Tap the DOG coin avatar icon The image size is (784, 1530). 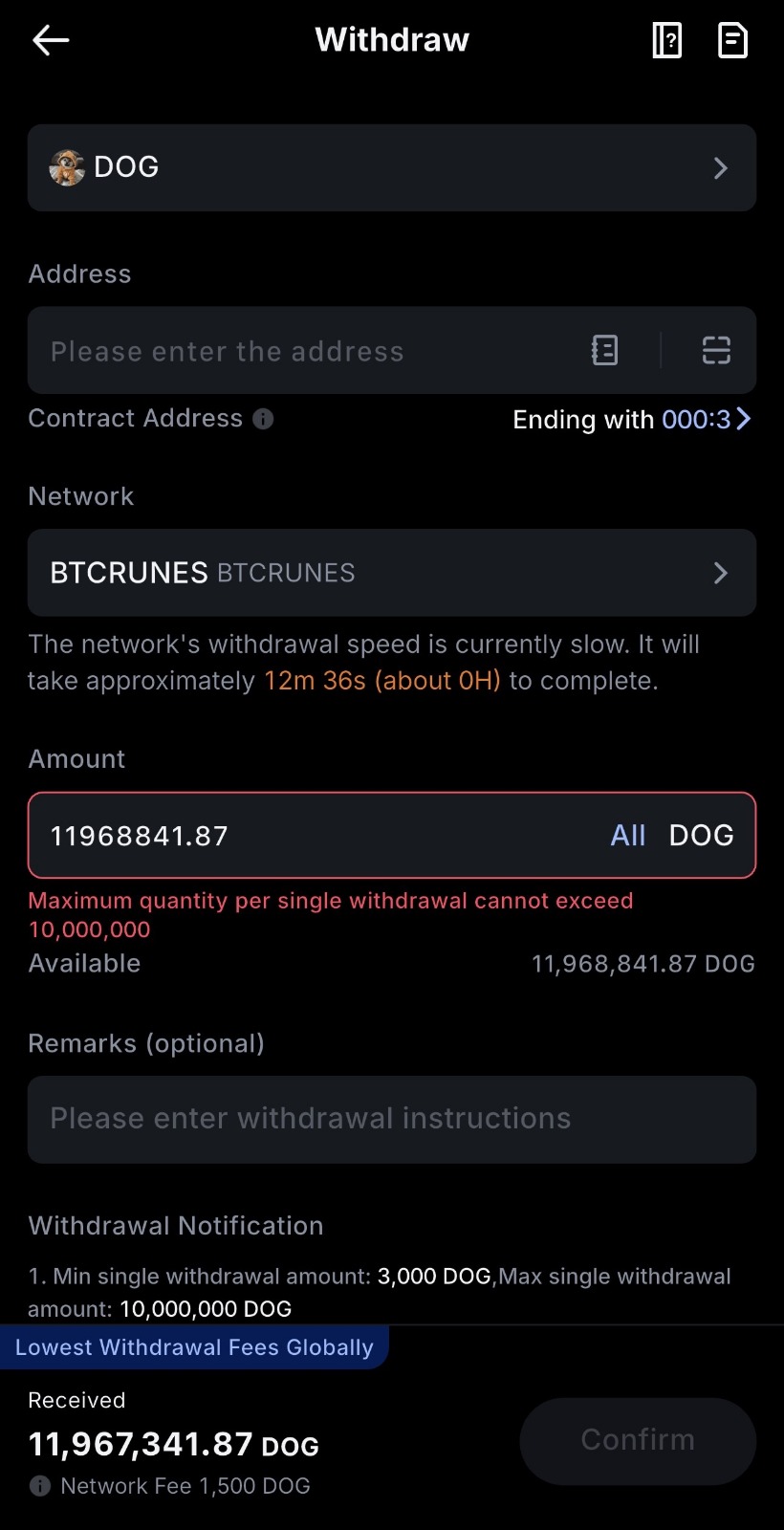pyautogui.click(x=67, y=167)
